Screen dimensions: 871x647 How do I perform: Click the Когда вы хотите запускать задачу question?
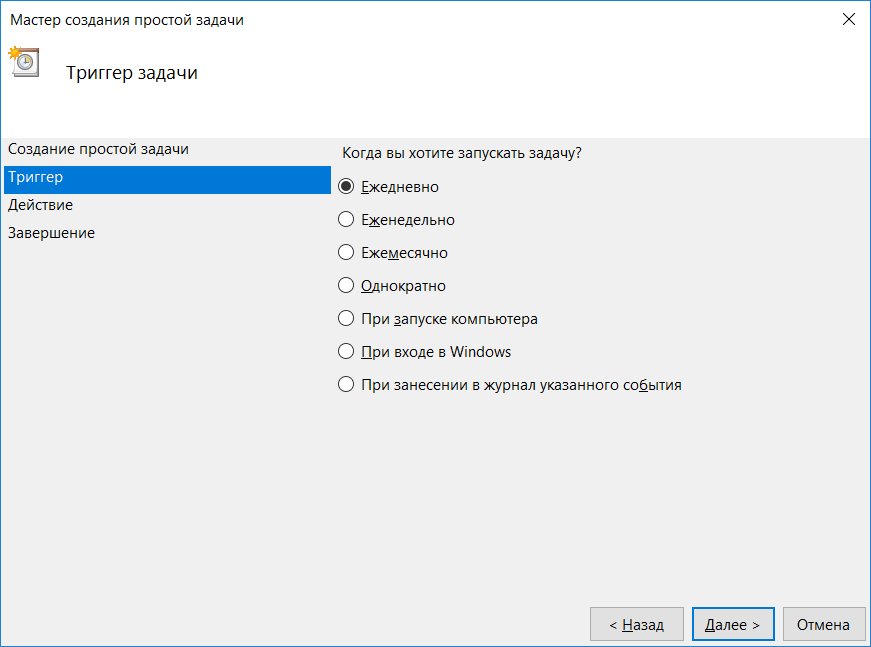click(x=462, y=153)
